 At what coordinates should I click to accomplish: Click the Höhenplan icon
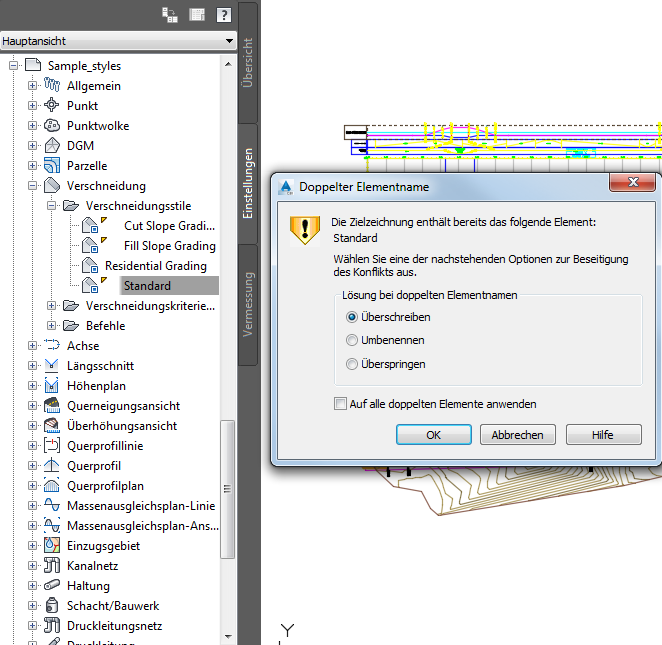click(52, 385)
